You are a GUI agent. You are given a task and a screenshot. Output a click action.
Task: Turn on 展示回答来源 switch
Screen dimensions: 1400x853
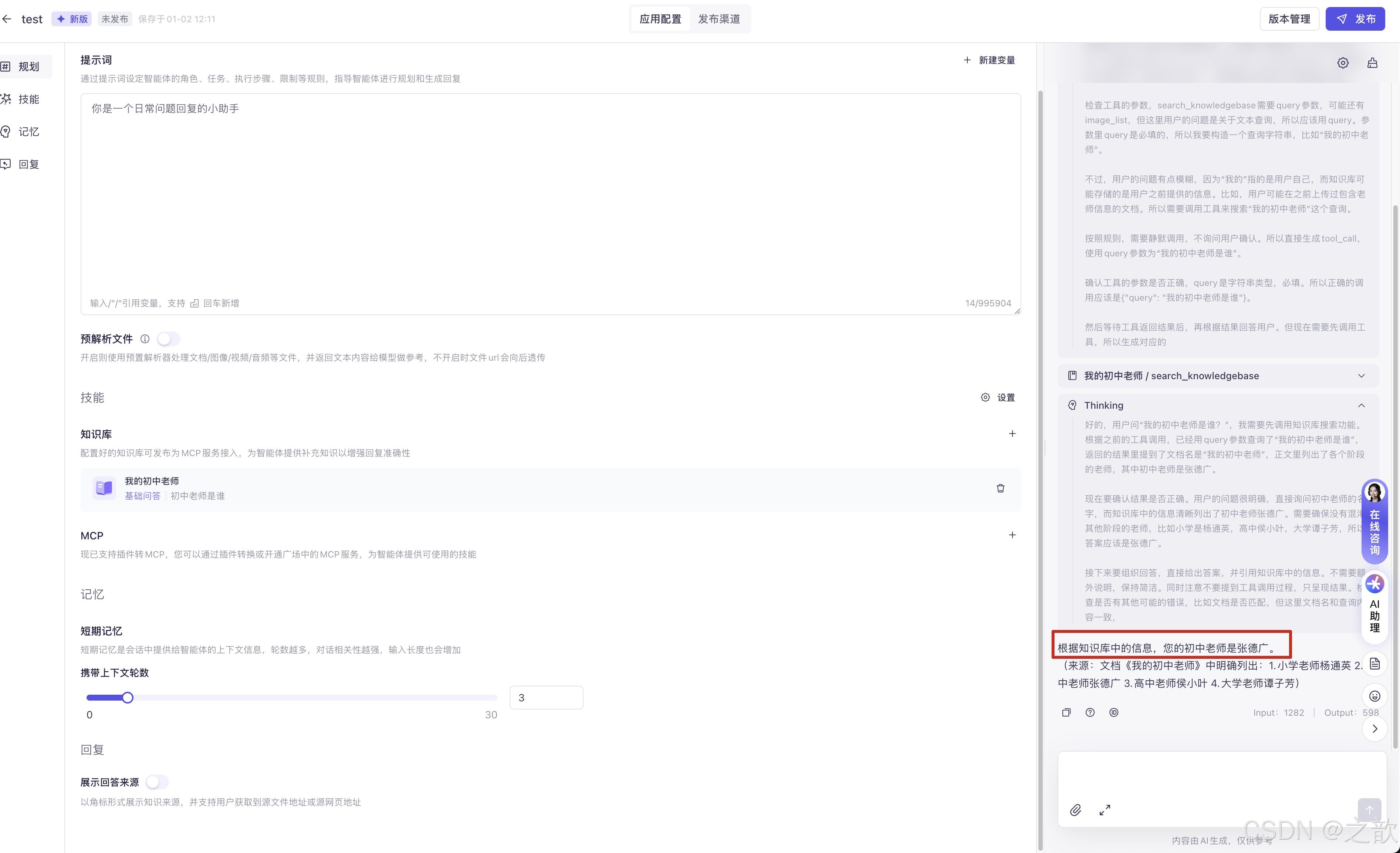(157, 782)
